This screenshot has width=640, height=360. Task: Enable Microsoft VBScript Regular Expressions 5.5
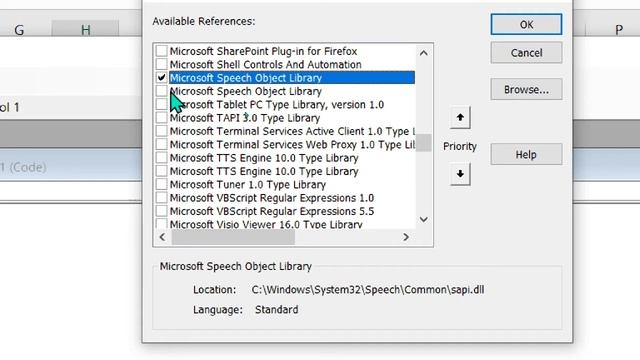162,211
